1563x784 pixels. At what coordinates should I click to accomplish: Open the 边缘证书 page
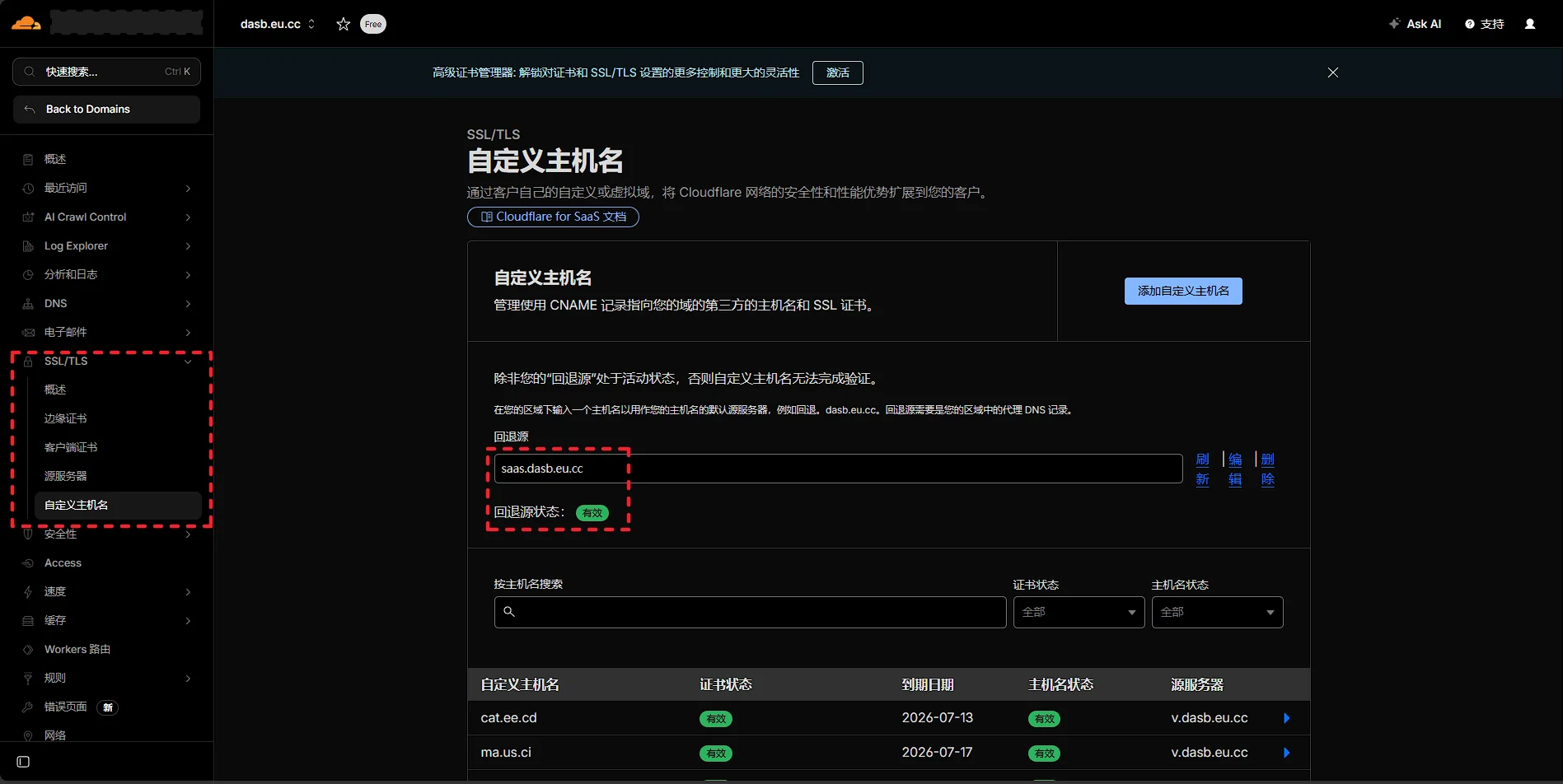coord(65,418)
